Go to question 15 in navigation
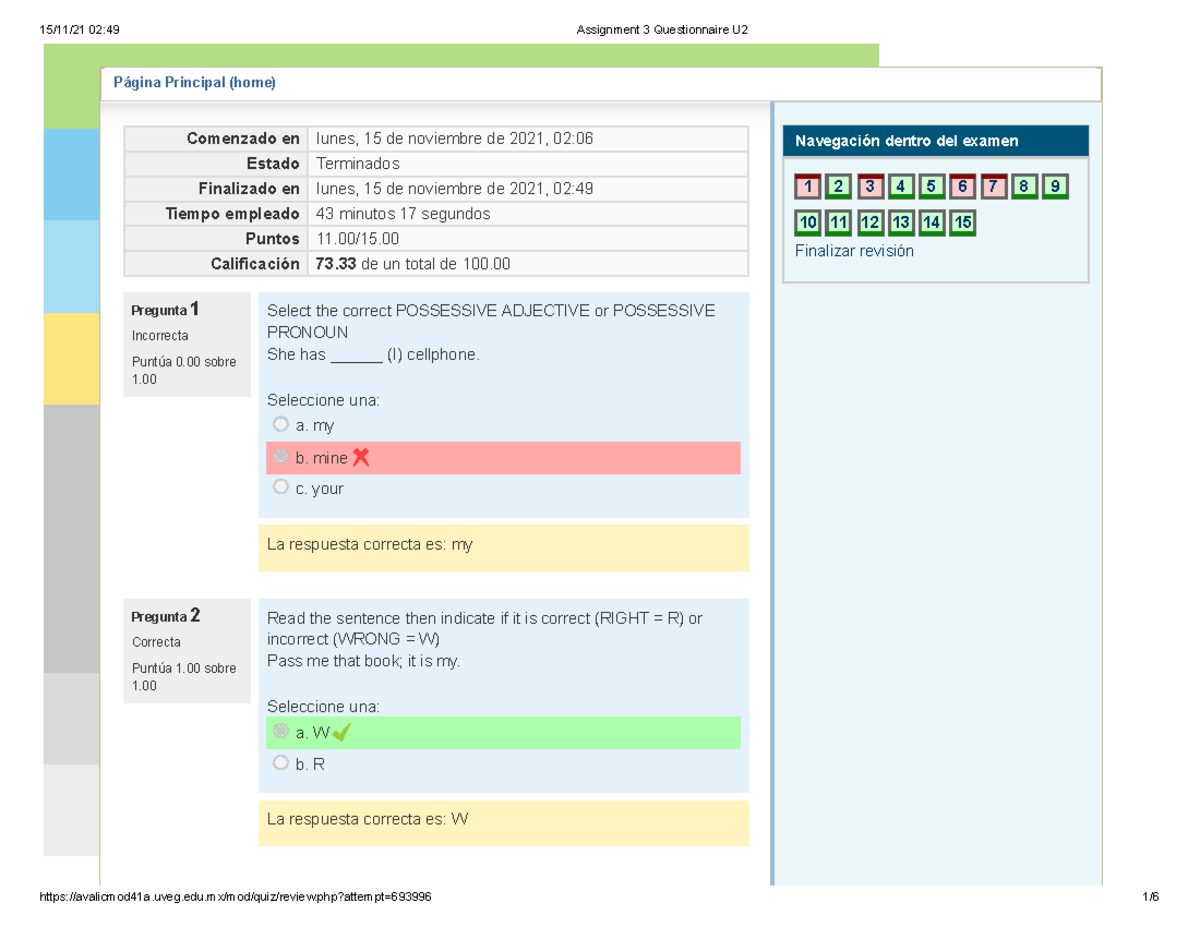 962,222
